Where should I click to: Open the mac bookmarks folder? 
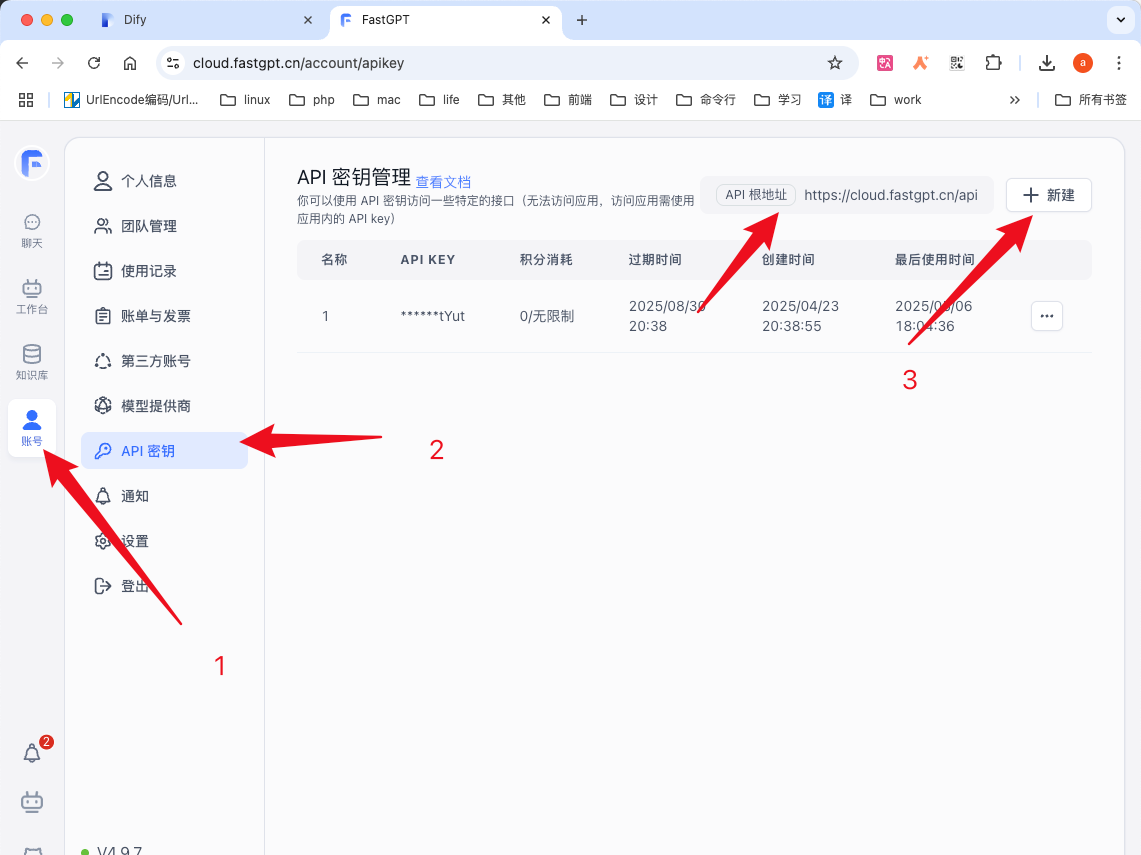tap(377, 100)
